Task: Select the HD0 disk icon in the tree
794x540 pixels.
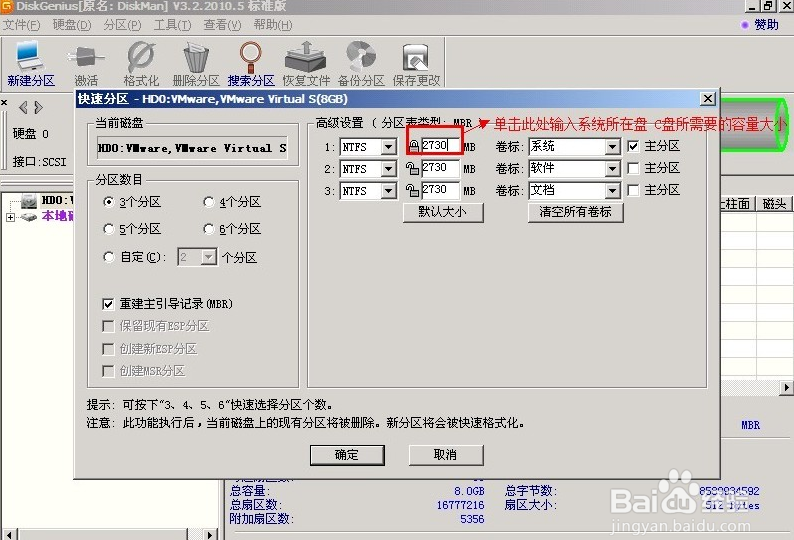Action: 29,201
